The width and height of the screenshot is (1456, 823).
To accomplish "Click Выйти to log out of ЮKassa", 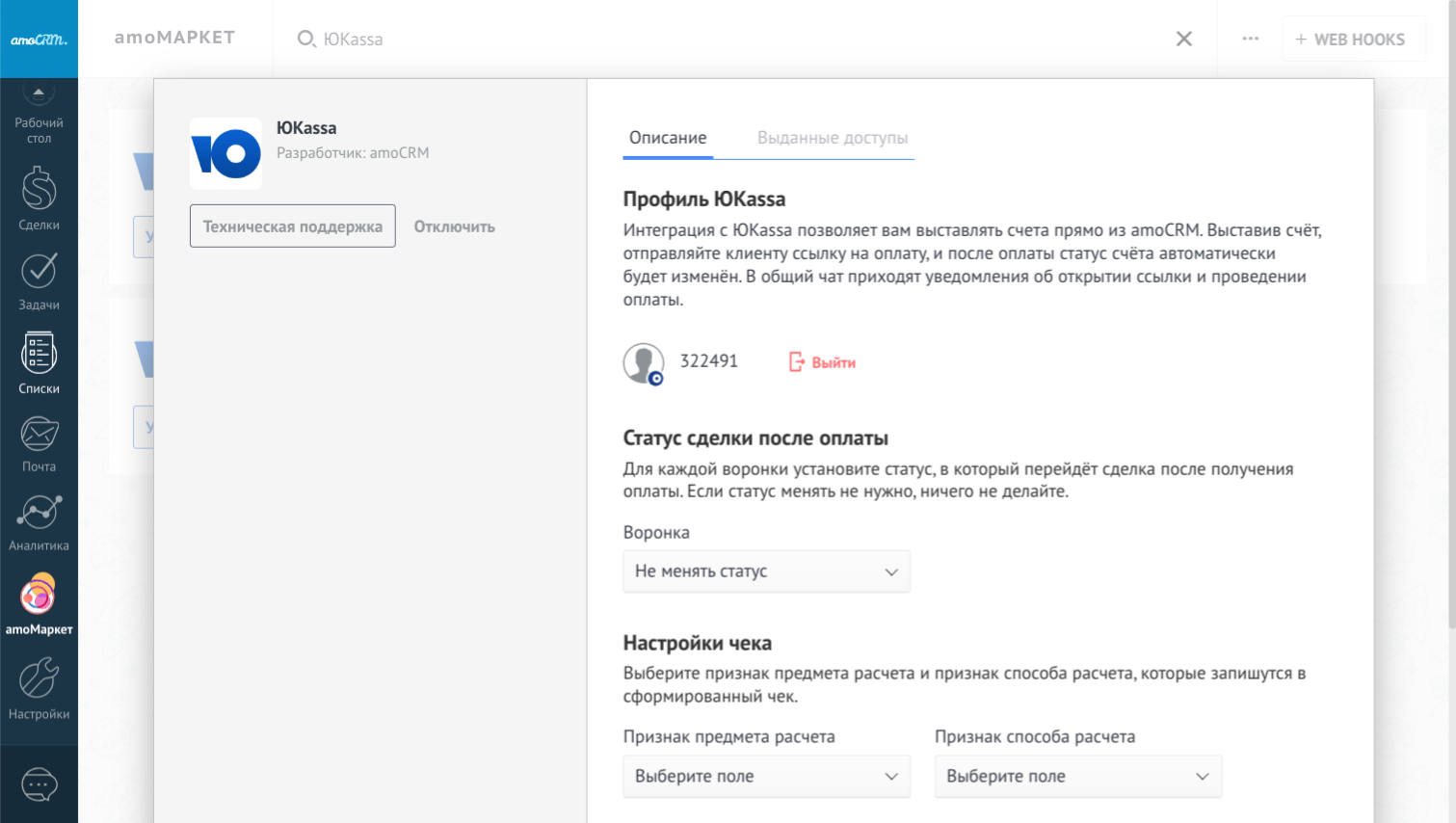I will 823,362.
